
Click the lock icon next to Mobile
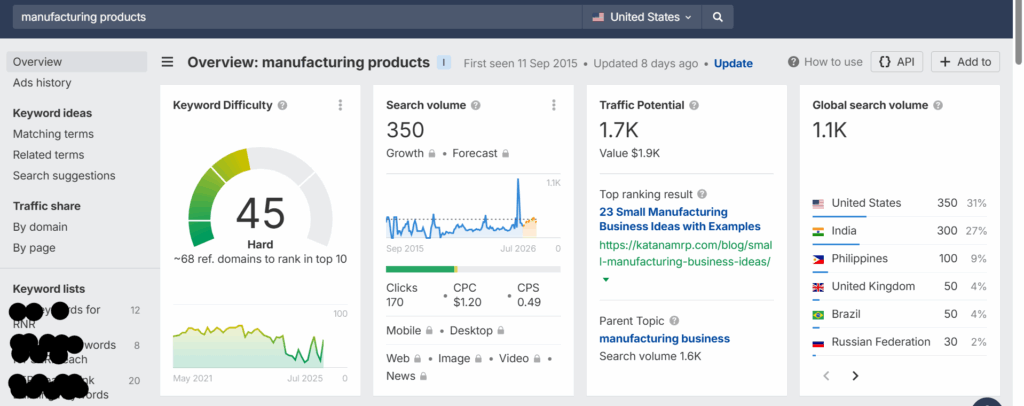pyautogui.click(x=429, y=331)
